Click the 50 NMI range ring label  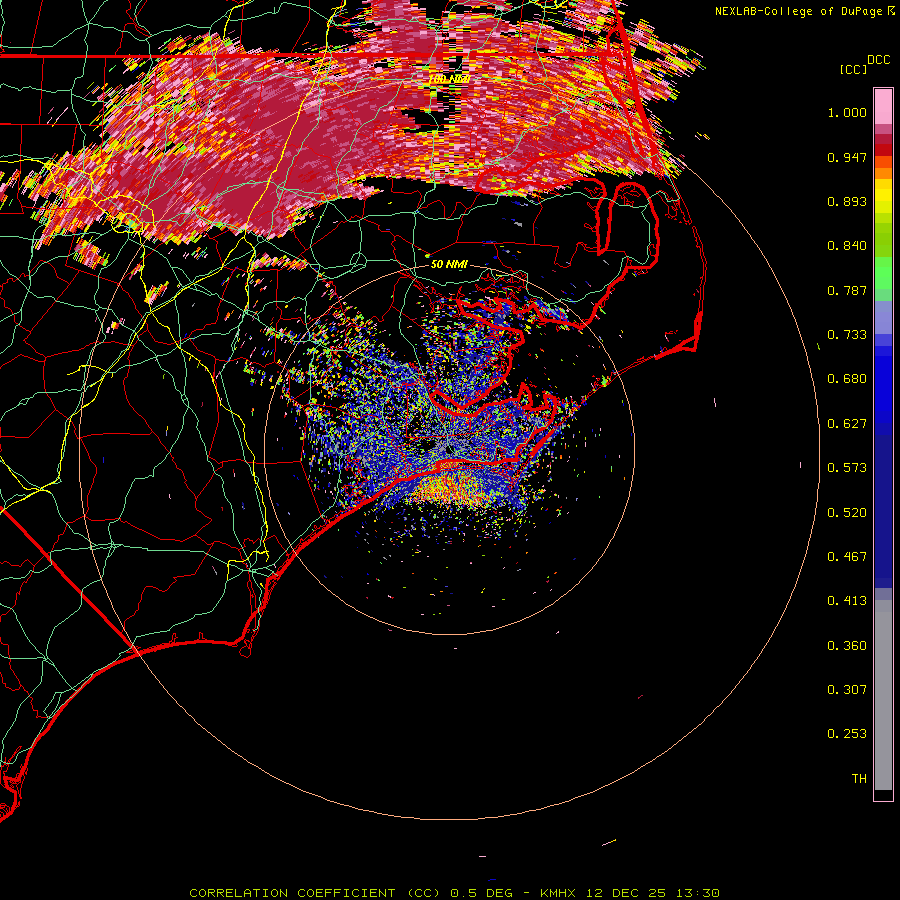(449, 264)
